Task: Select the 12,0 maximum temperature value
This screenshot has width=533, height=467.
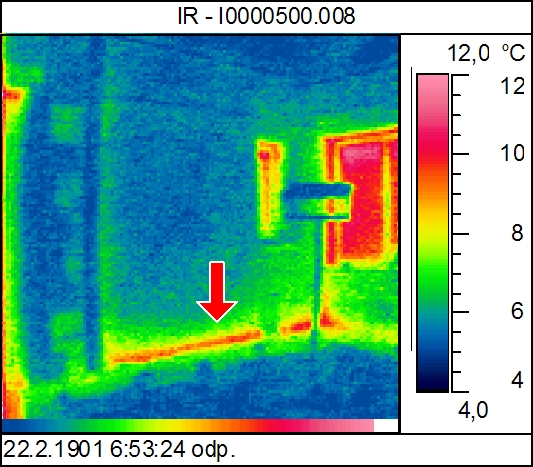Action: (469, 53)
